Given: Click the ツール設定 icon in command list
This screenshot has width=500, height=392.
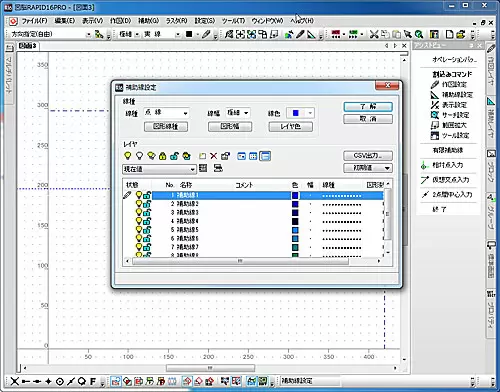Looking at the screenshot, I should click(x=434, y=135).
